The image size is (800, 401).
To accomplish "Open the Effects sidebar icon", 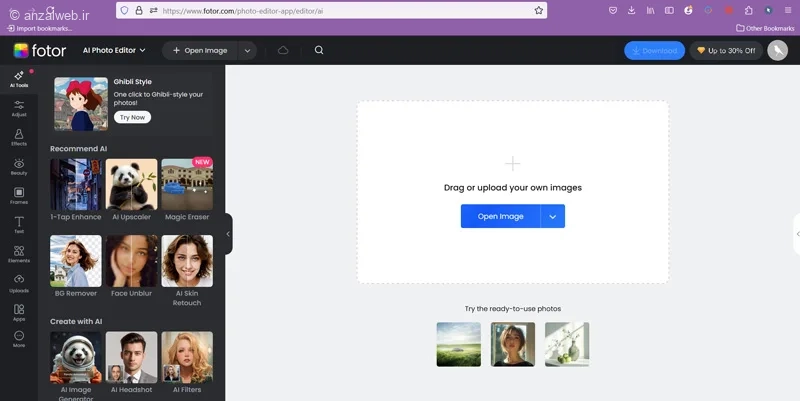I will point(19,137).
